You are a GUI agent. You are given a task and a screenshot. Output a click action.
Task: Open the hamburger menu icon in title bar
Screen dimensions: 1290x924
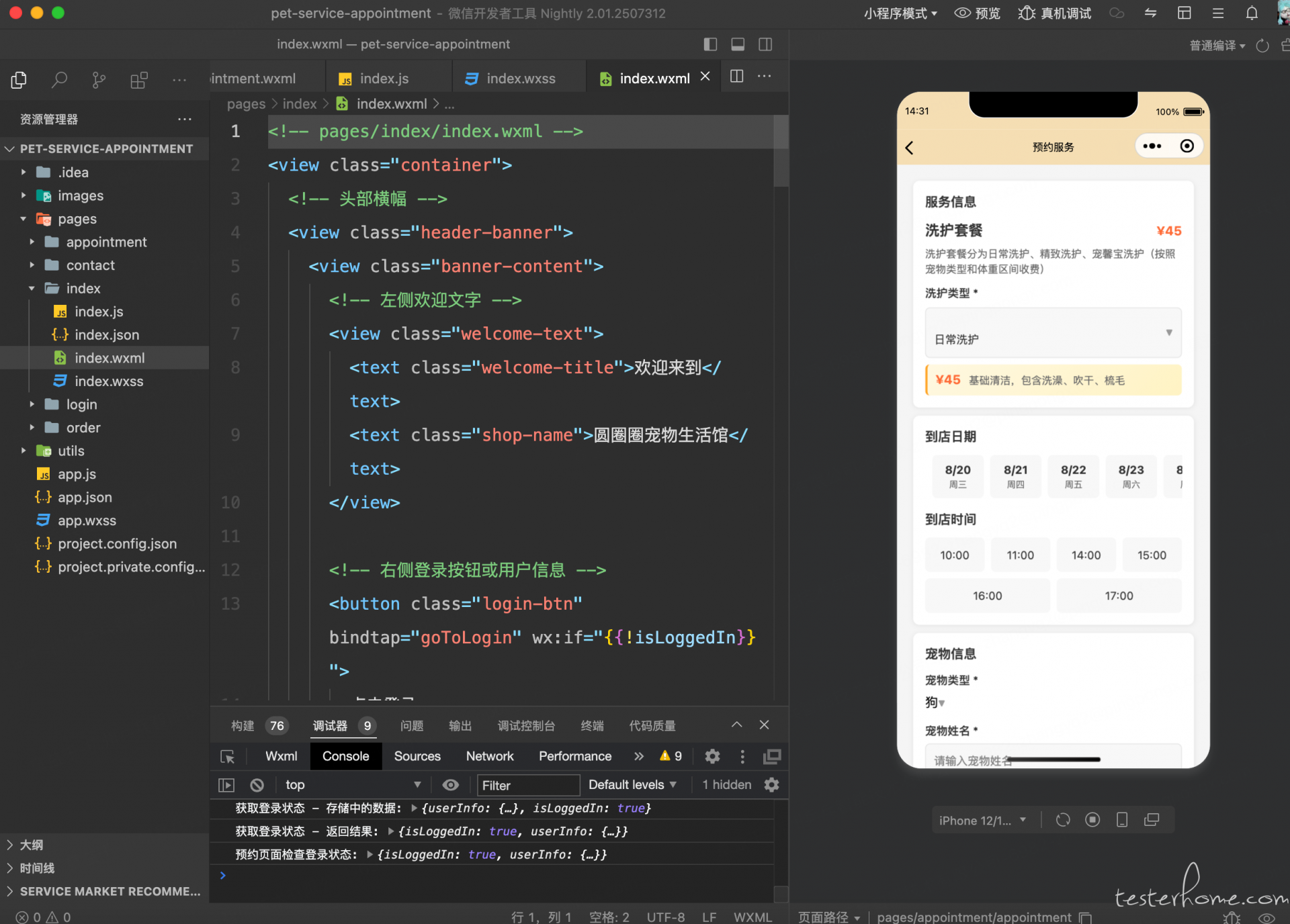1218,13
